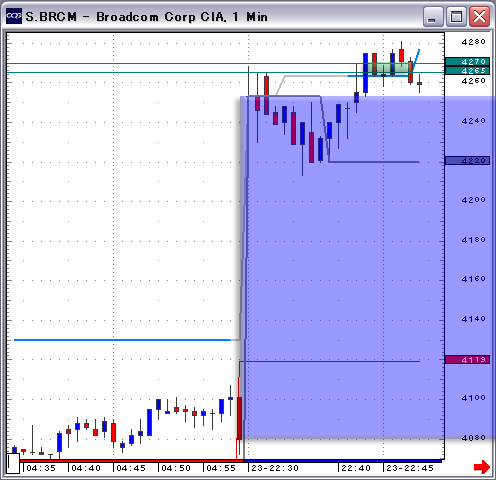Click the 4140 price scale label

tap(473, 319)
